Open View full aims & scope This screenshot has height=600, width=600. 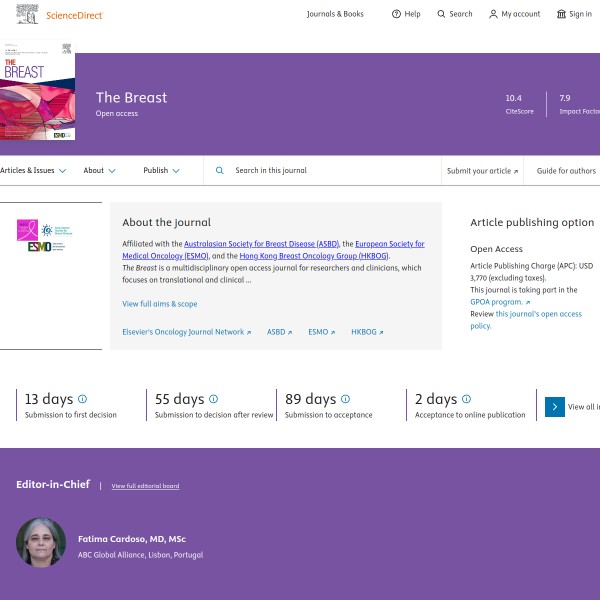[159, 304]
